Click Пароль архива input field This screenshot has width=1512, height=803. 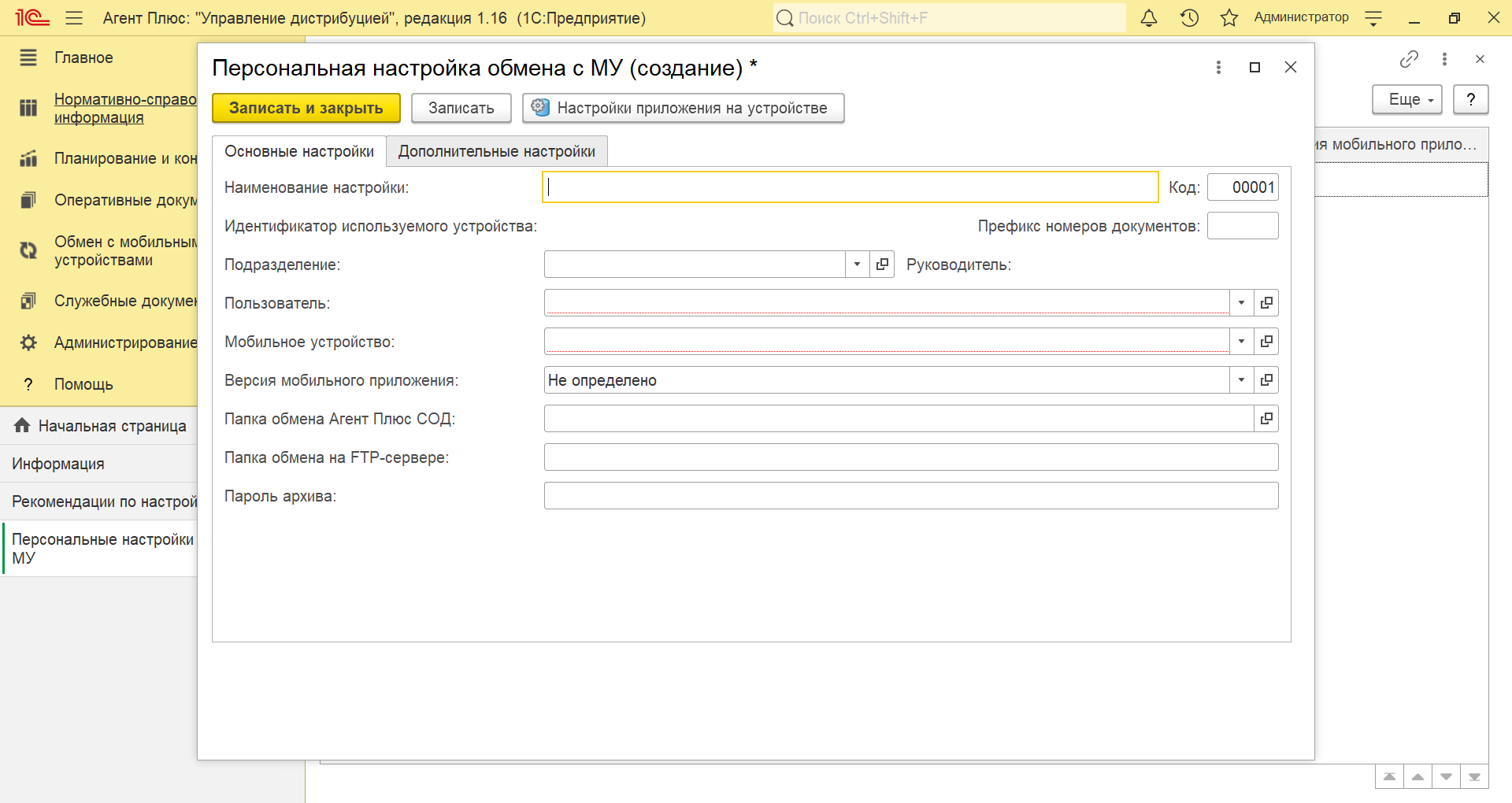pyautogui.click(x=911, y=496)
